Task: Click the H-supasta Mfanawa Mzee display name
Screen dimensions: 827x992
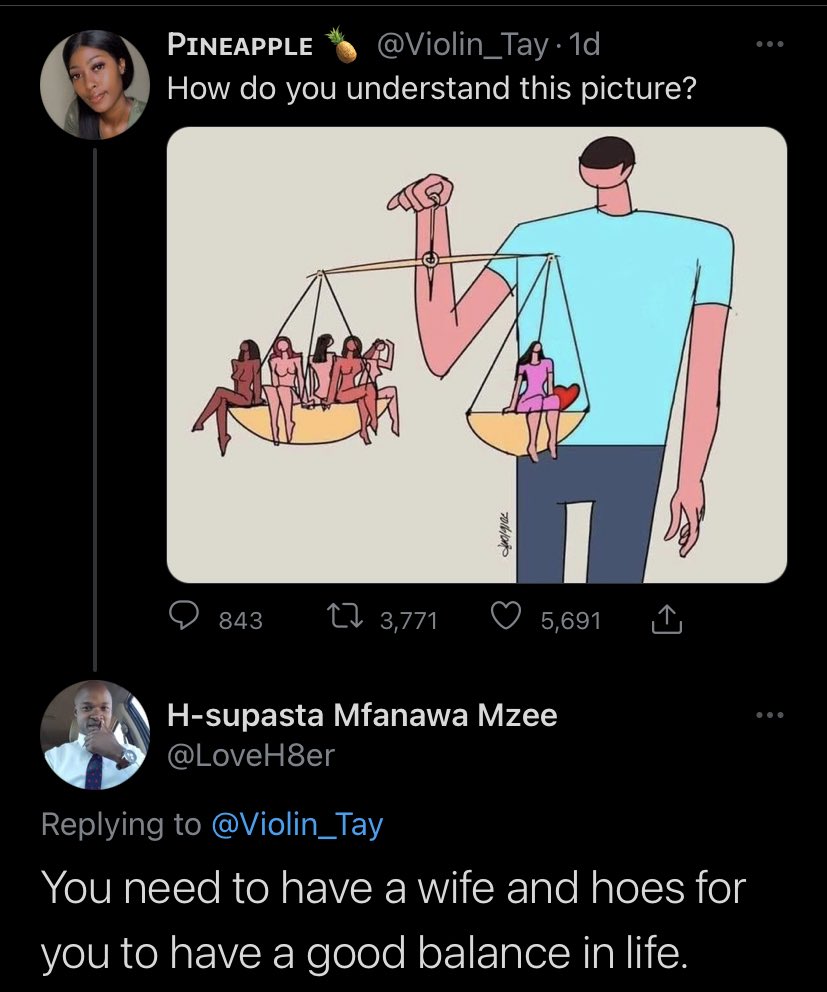Action: pyautogui.click(x=361, y=715)
